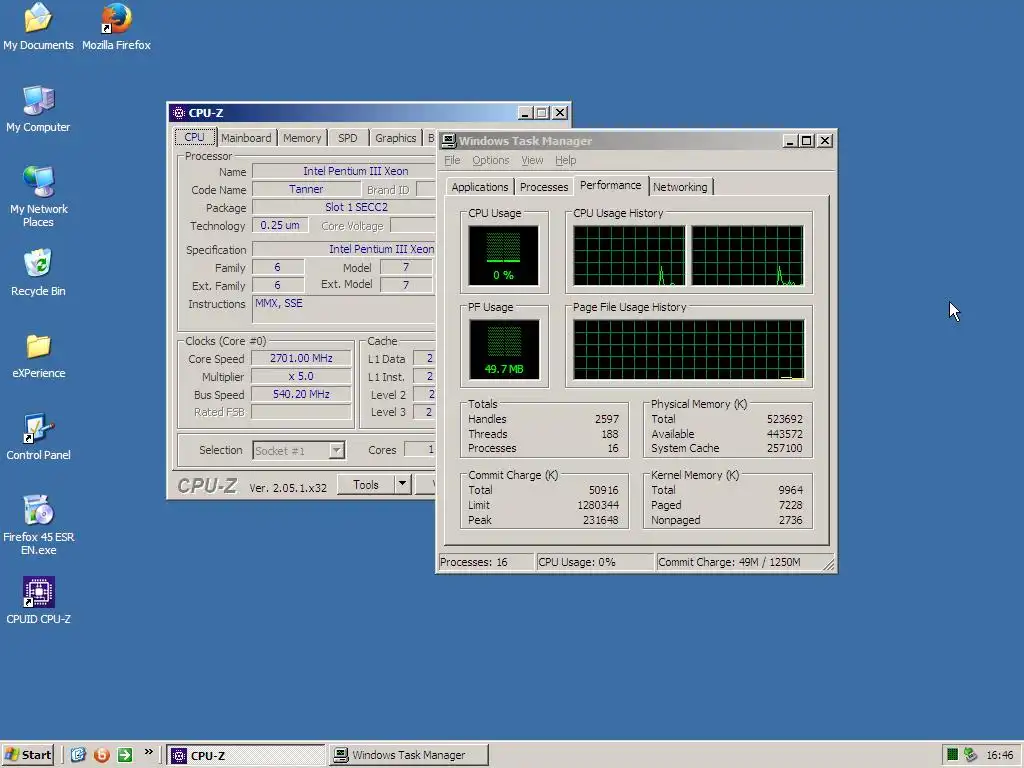Click the Multiplier value 'x 5.0'
This screenshot has height=768, width=1024.
[301, 376]
